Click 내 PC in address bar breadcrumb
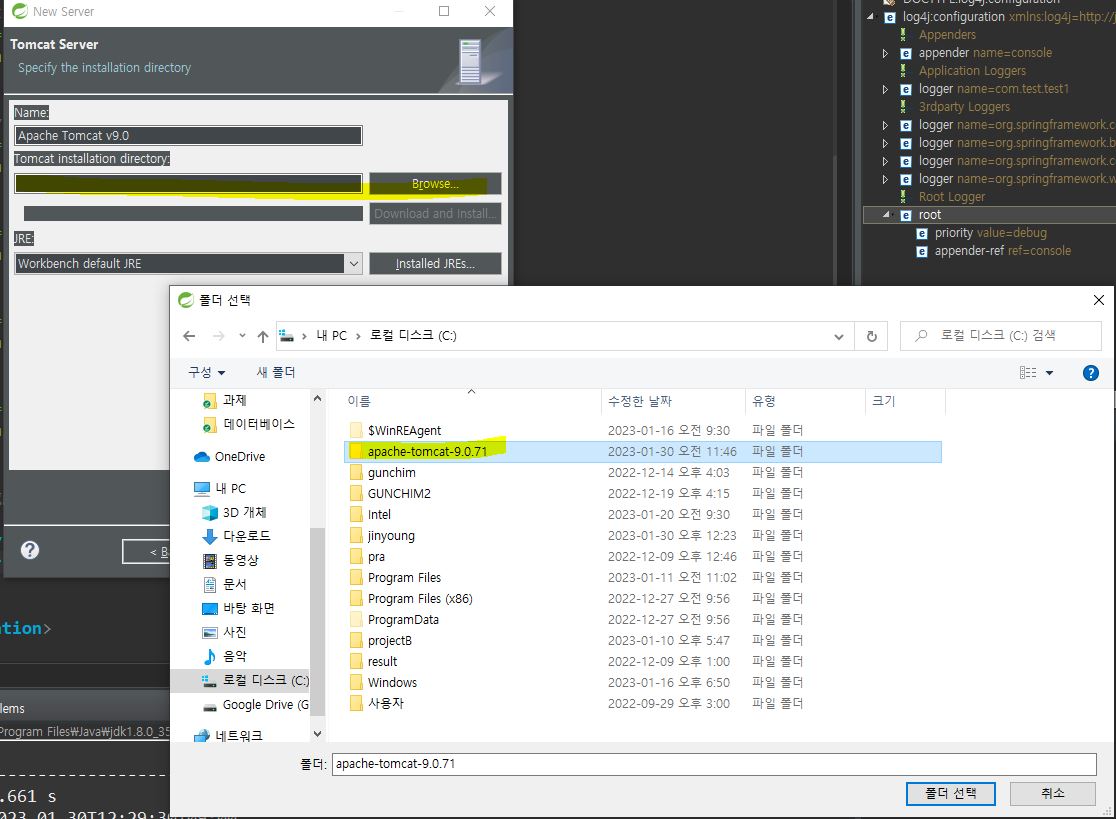Viewport: 1116px width, 819px height. 332,336
